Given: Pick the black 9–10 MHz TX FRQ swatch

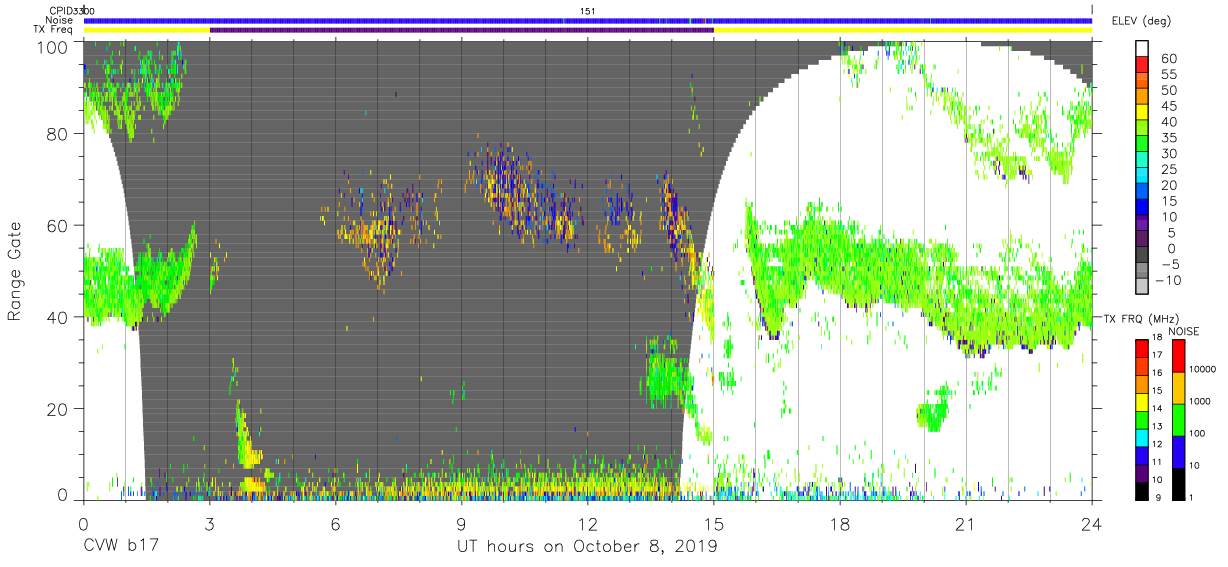Looking at the screenshot, I should click(1144, 490).
